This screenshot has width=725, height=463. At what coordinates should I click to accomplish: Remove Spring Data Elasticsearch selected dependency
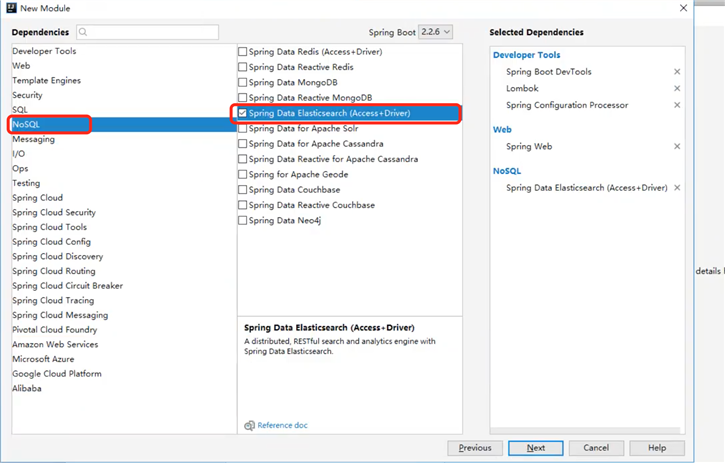coord(677,188)
